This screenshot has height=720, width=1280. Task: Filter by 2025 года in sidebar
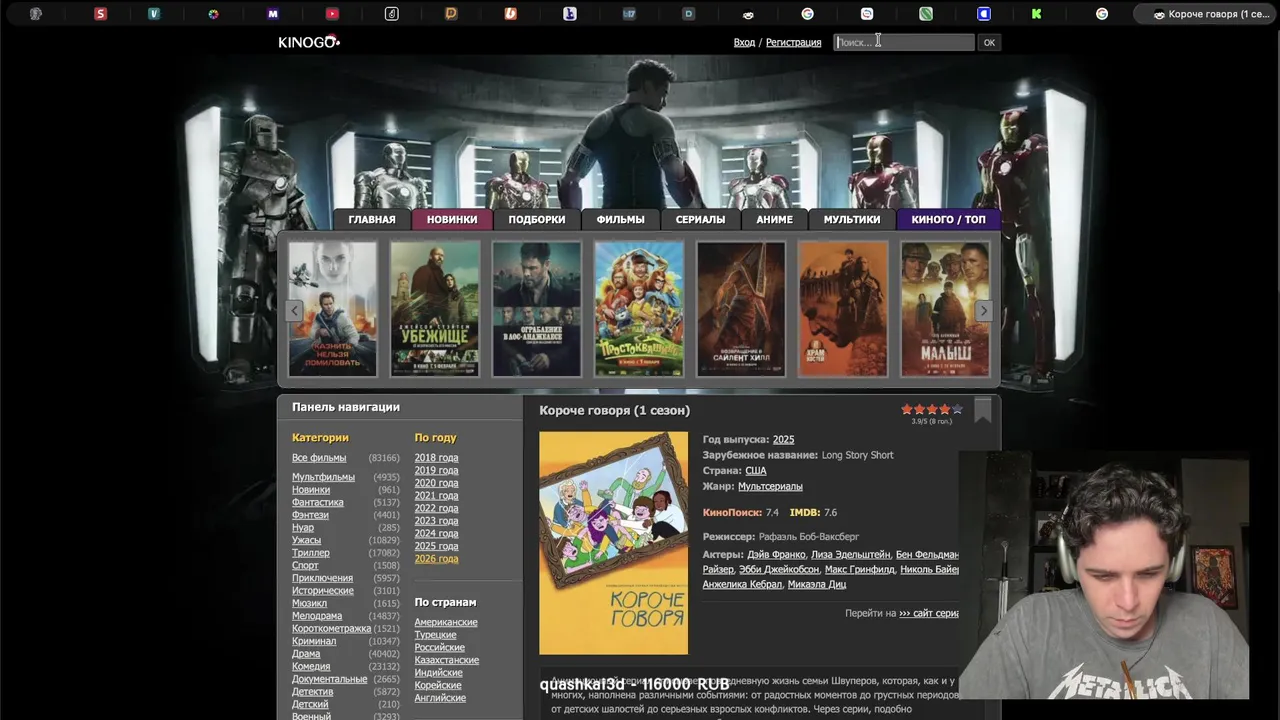pos(437,546)
